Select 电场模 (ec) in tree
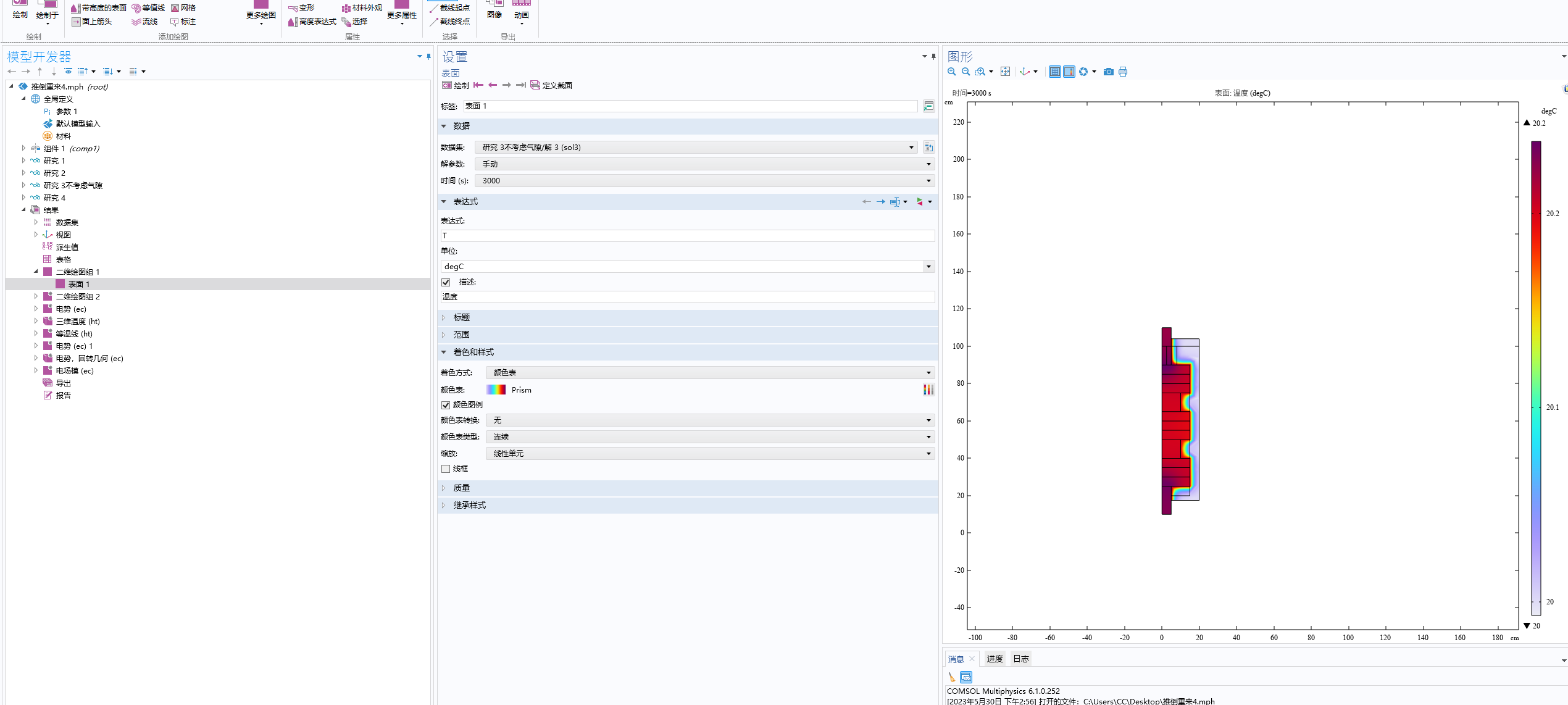This screenshot has width=1568, height=705. pyautogui.click(x=75, y=371)
